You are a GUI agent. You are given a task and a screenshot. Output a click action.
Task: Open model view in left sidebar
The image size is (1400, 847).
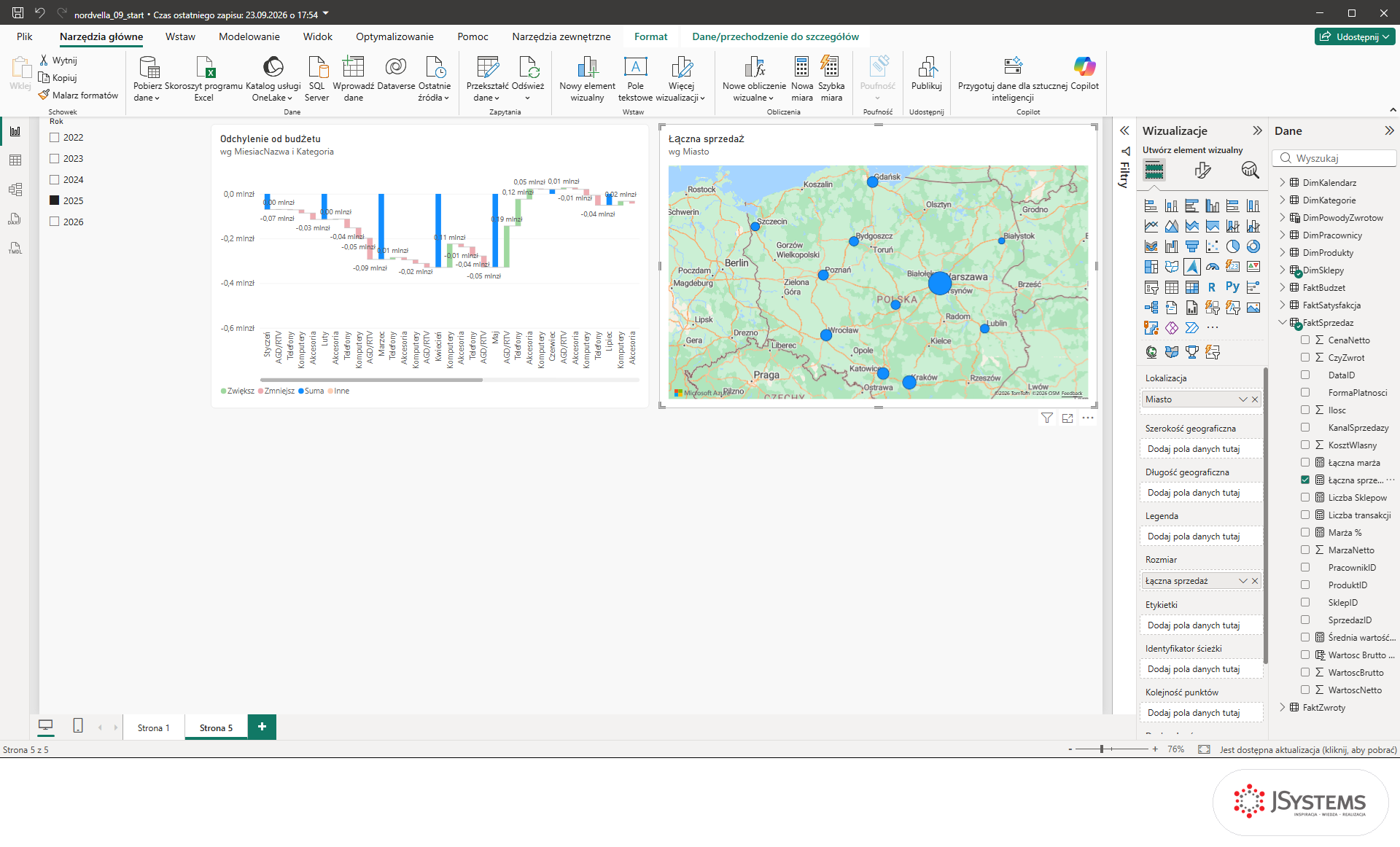[15, 190]
